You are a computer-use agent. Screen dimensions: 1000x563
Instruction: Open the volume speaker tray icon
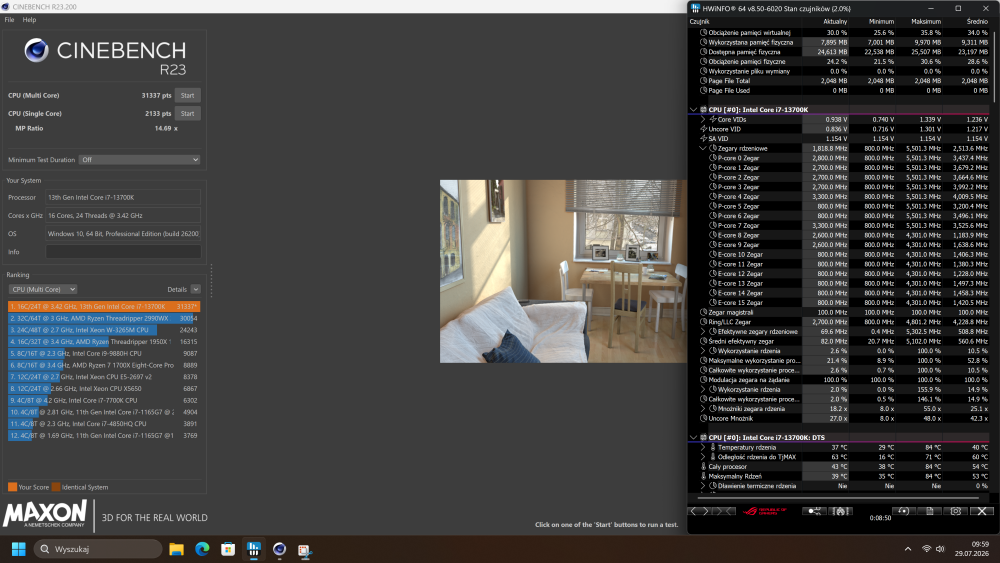(939, 549)
